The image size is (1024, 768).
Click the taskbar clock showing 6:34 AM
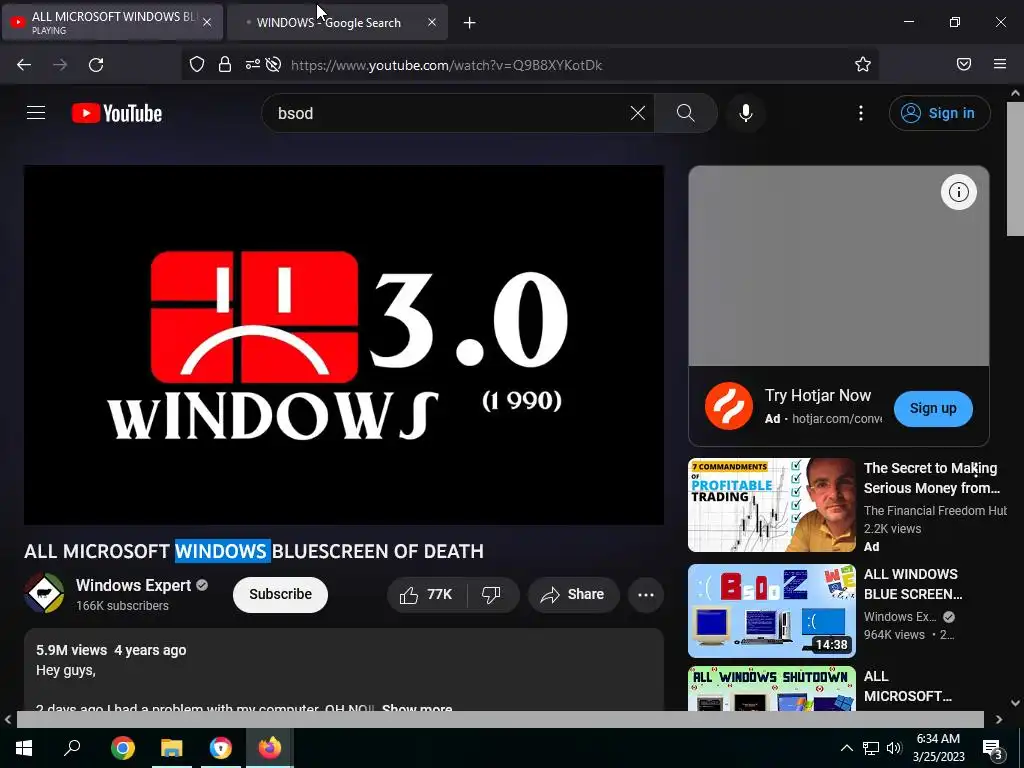pos(938,748)
